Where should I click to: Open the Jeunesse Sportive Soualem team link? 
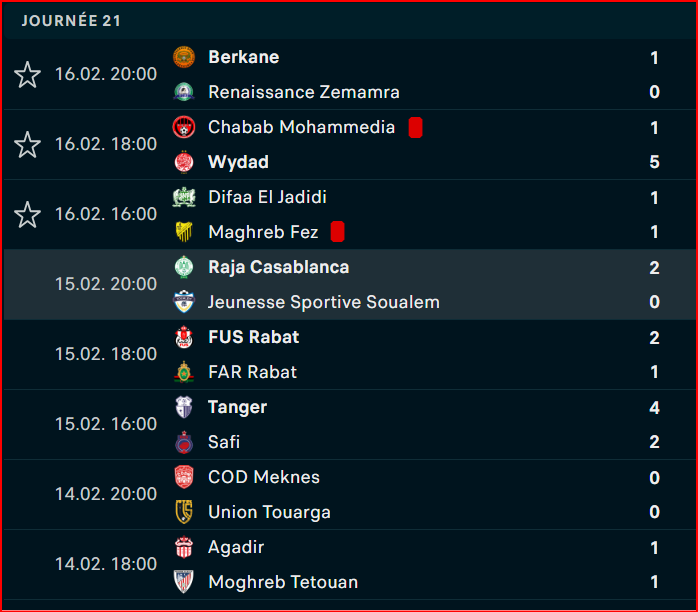coord(324,302)
